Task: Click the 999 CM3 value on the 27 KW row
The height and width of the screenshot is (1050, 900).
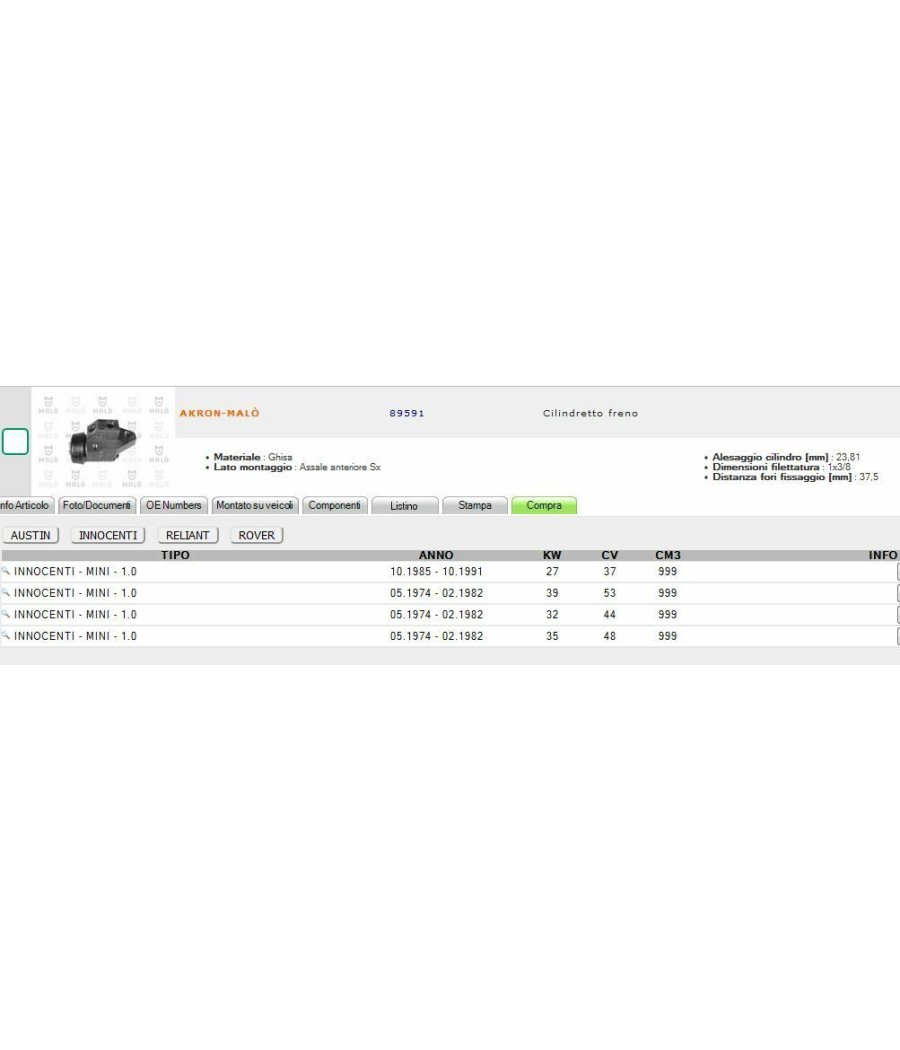Action: (x=668, y=571)
